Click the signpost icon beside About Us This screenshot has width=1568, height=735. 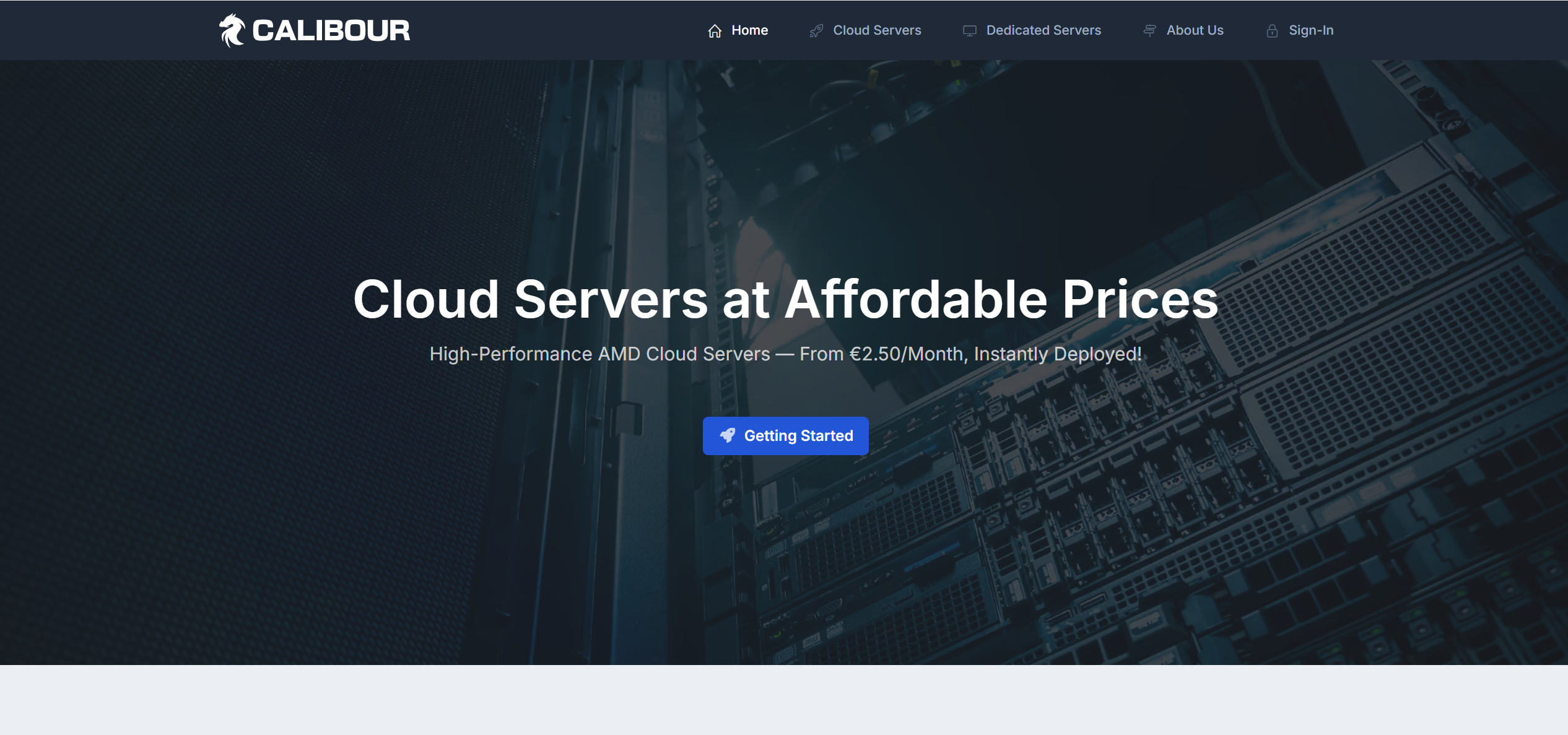pyautogui.click(x=1149, y=31)
